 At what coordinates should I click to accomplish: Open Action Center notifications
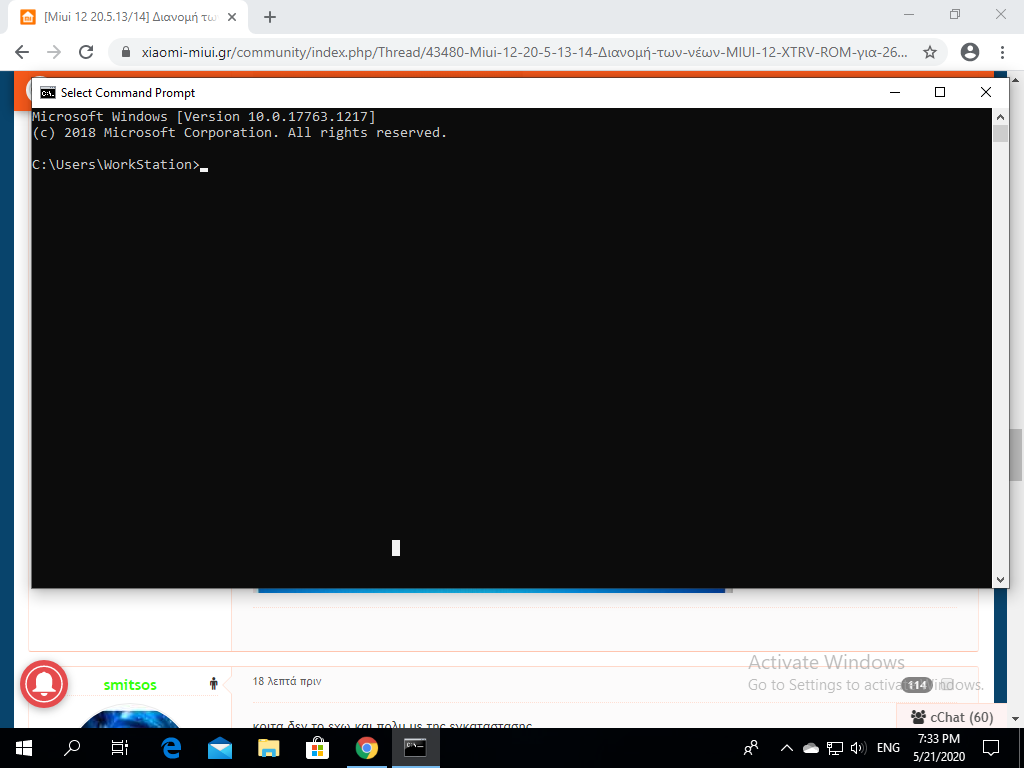pyautogui.click(x=991, y=748)
